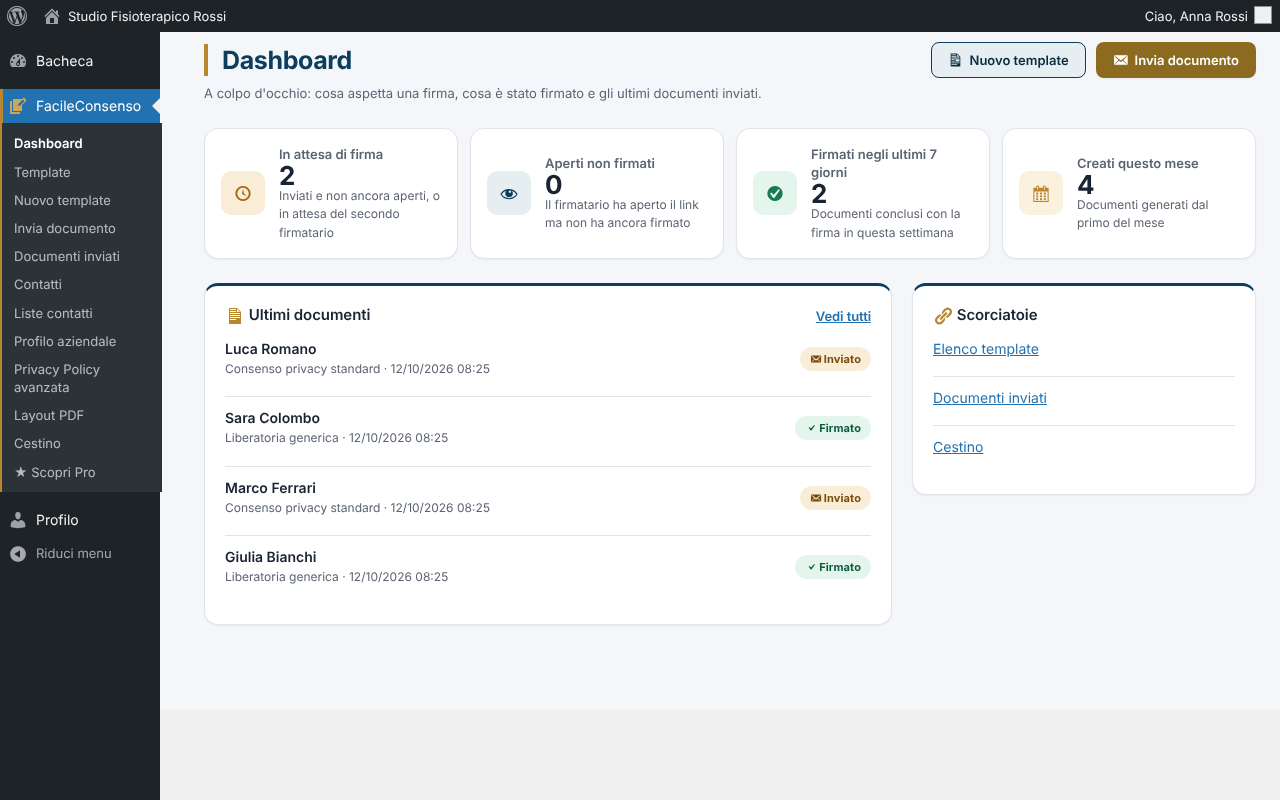
Task: Click the Firmato badge for Giulia Bianchi
Action: tap(833, 567)
